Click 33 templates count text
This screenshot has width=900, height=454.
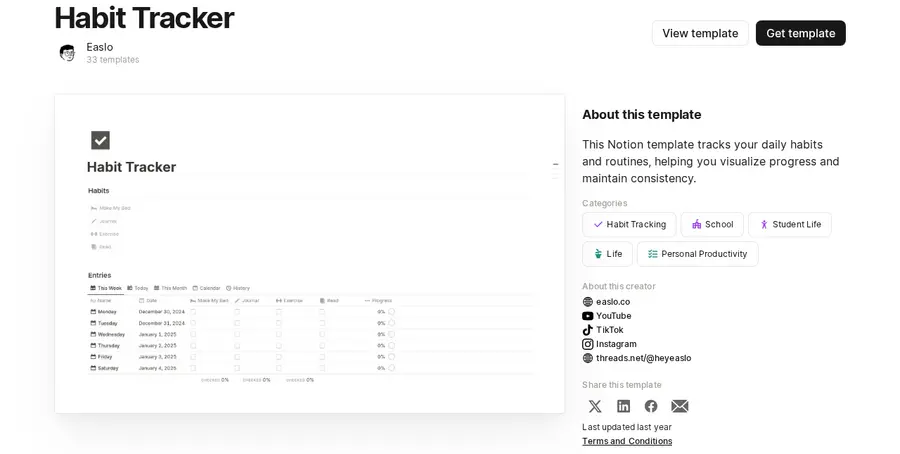(x=112, y=60)
